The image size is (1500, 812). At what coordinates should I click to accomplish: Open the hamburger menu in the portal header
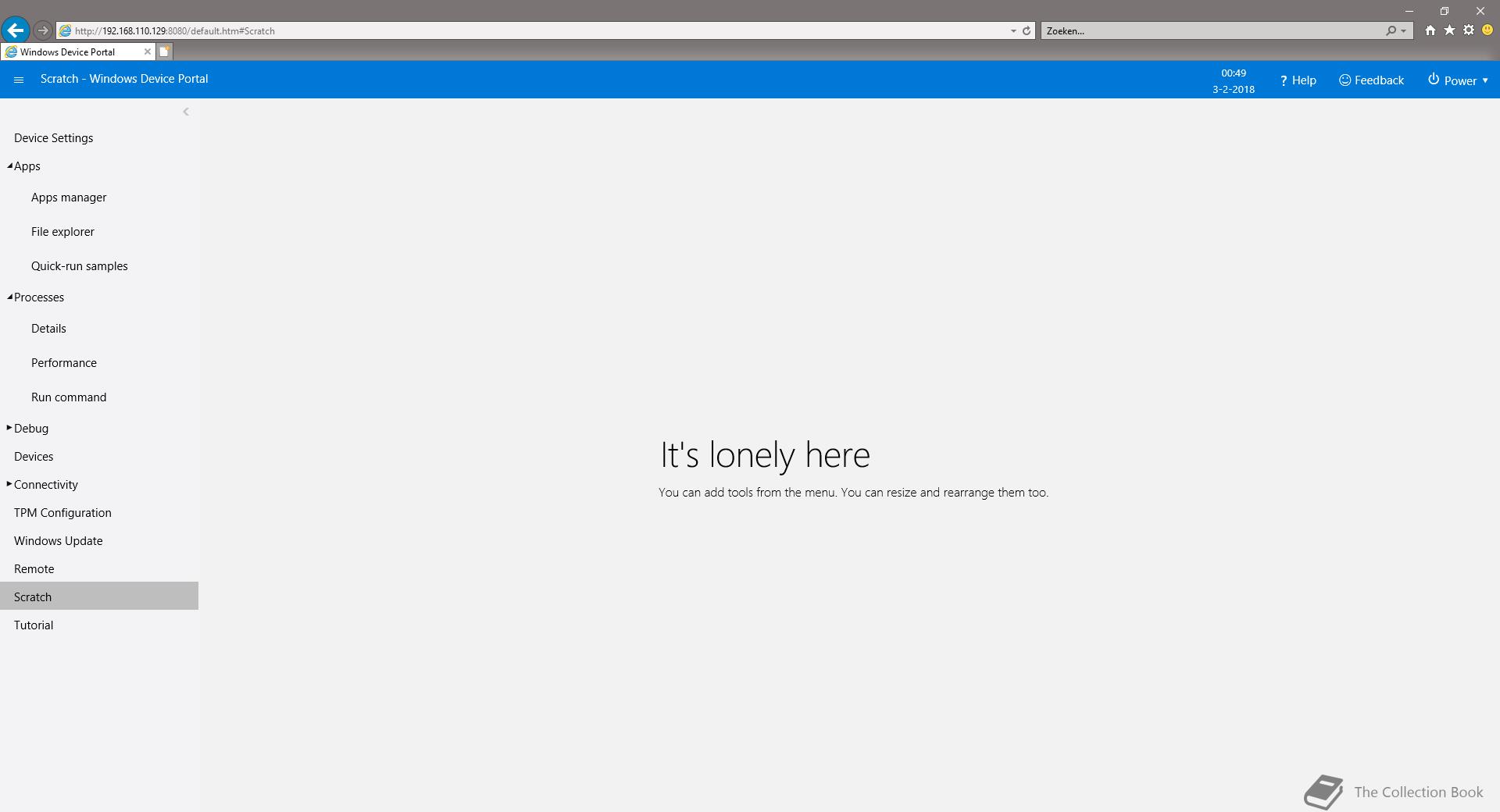(x=19, y=80)
